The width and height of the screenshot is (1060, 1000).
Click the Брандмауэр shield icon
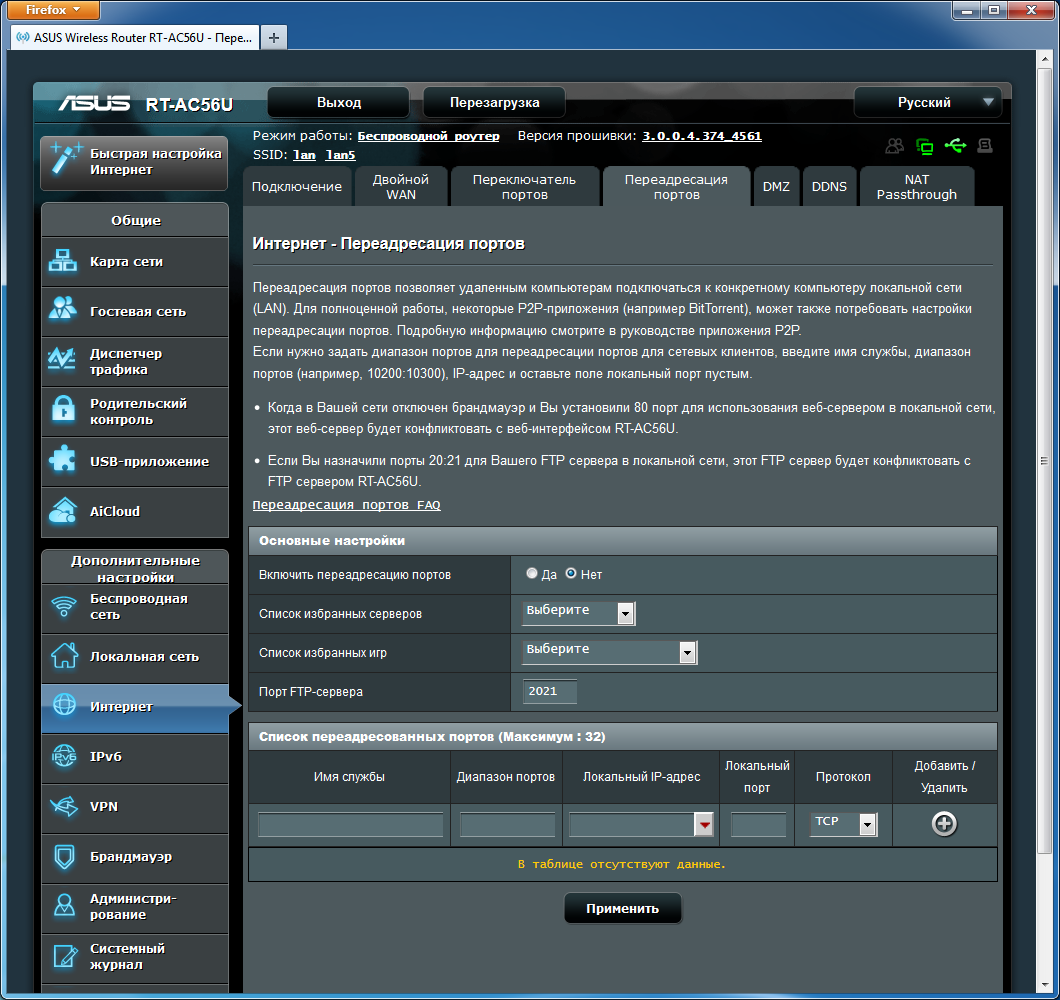pos(64,856)
